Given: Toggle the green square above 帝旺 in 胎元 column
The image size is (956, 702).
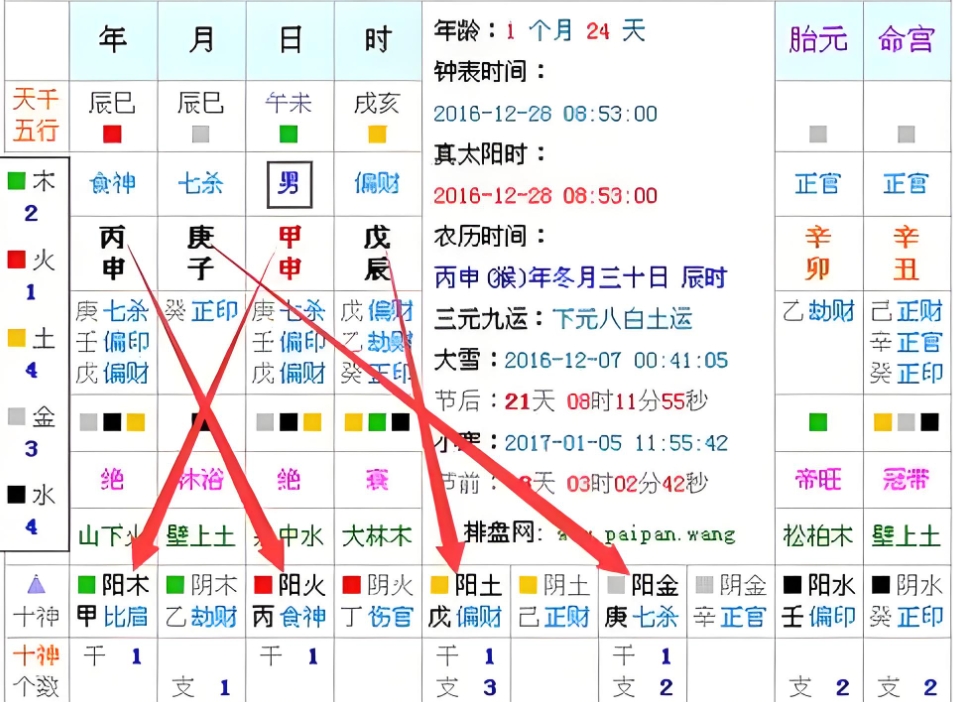Looking at the screenshot, I should [x=818, y=422].
